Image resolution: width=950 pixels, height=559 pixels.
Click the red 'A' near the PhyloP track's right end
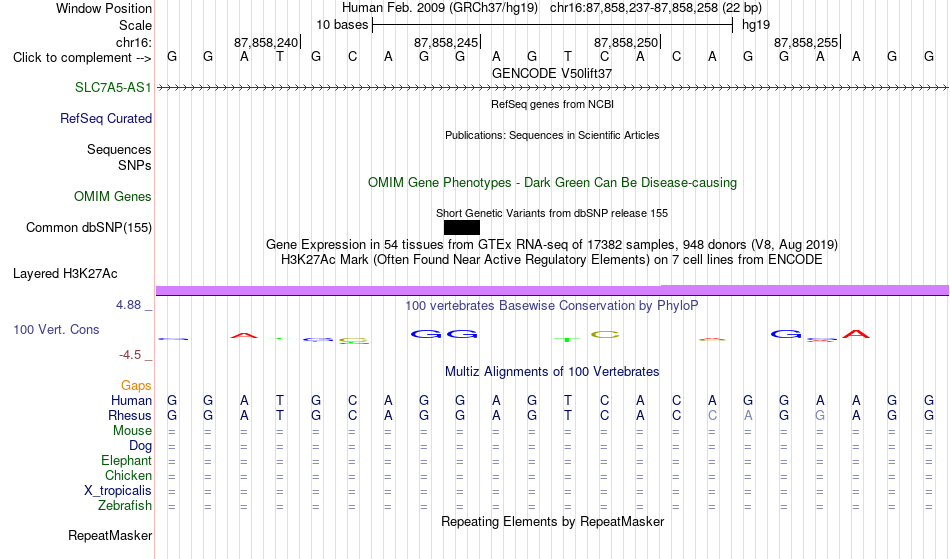(x=856, y=334)
